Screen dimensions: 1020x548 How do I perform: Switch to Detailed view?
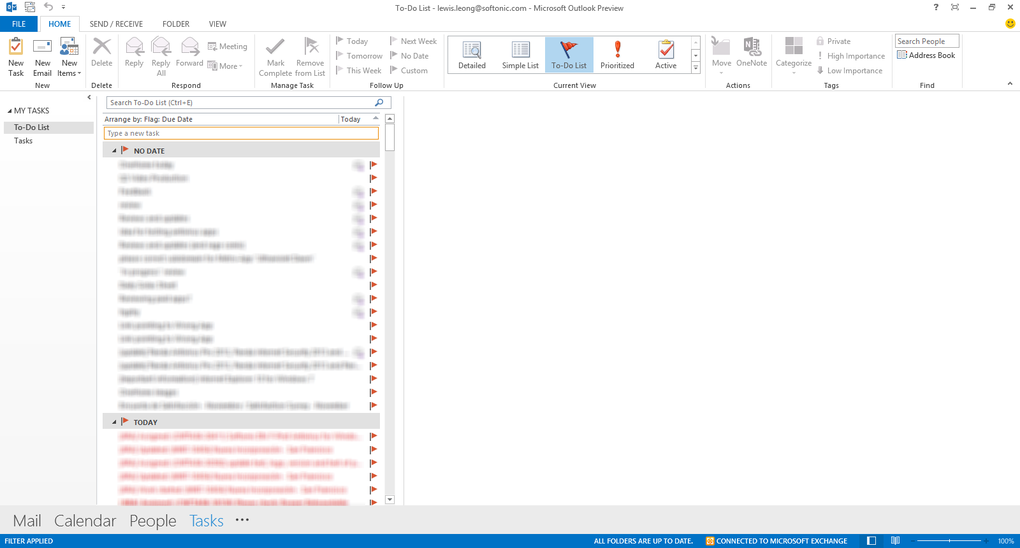tap(472, 55)
